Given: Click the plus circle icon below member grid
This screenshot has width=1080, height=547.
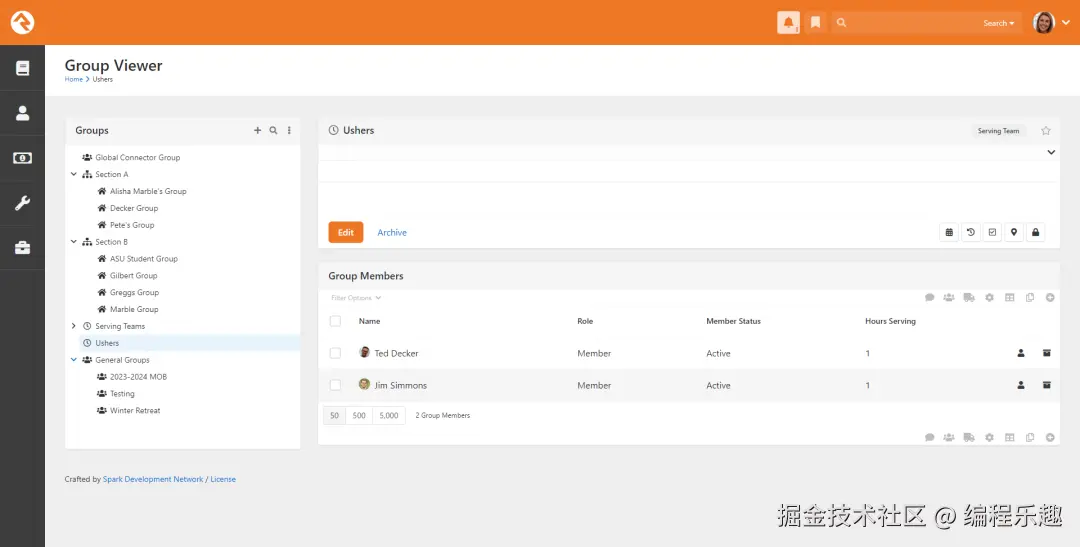Looking at the screenshot, I should 1050,437.
